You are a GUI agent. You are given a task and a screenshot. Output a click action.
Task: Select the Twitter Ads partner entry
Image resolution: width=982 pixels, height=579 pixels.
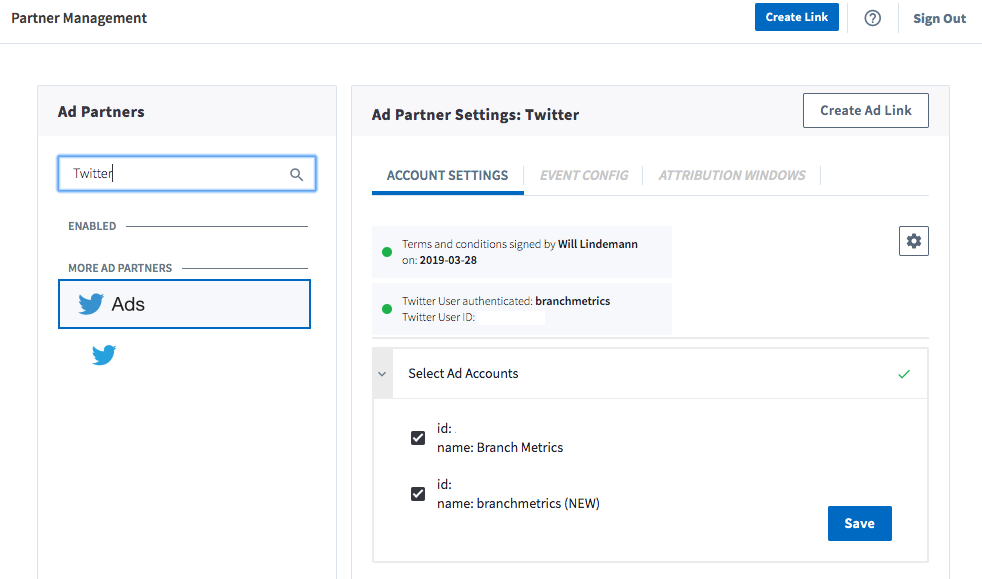(184, 304)
